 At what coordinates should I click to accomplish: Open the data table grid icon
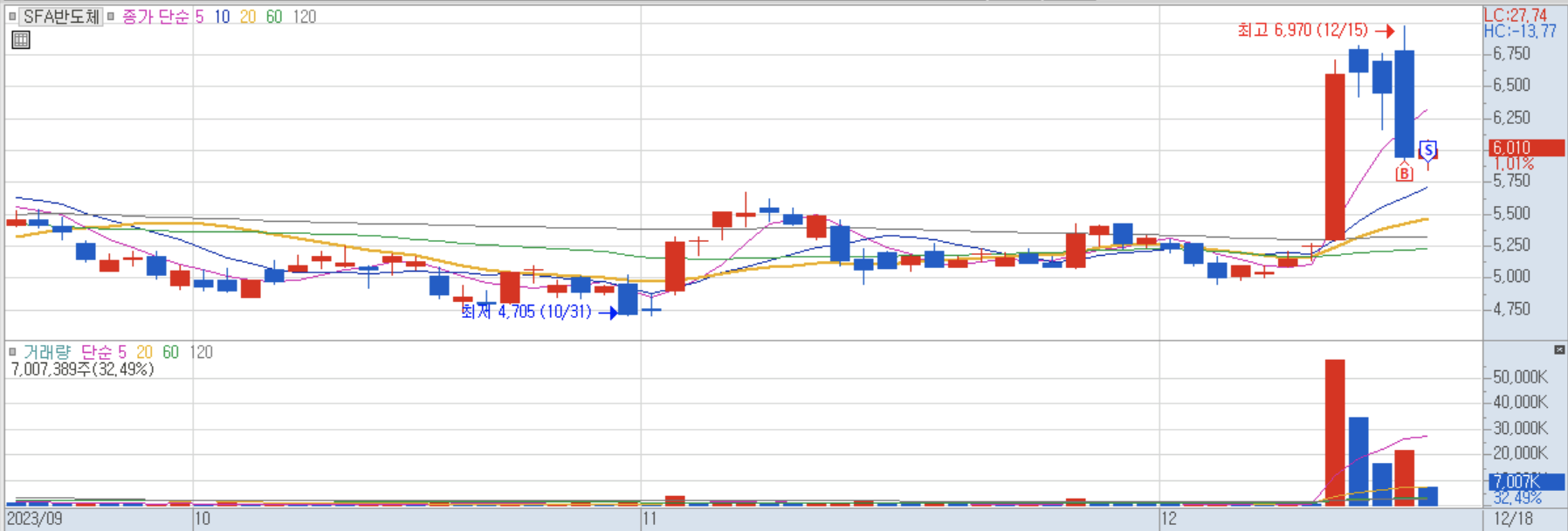click(x=21, y=40)
